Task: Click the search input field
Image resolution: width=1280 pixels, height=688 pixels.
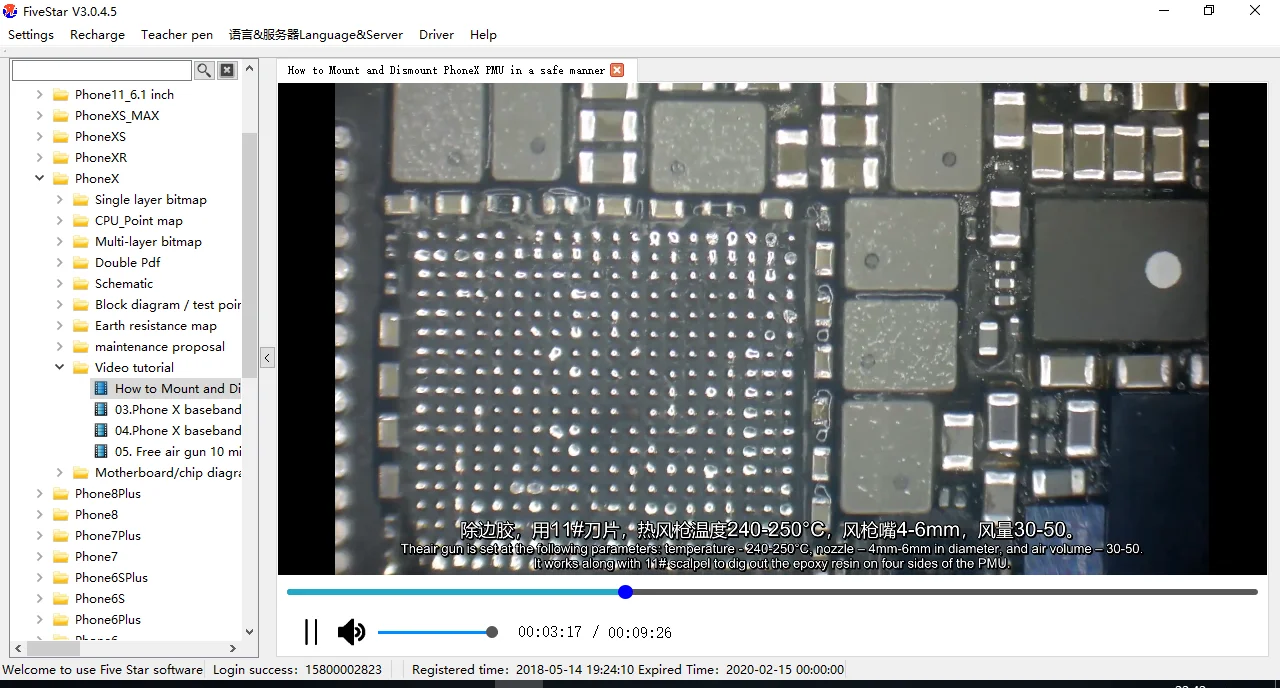Action: (101, 70)
